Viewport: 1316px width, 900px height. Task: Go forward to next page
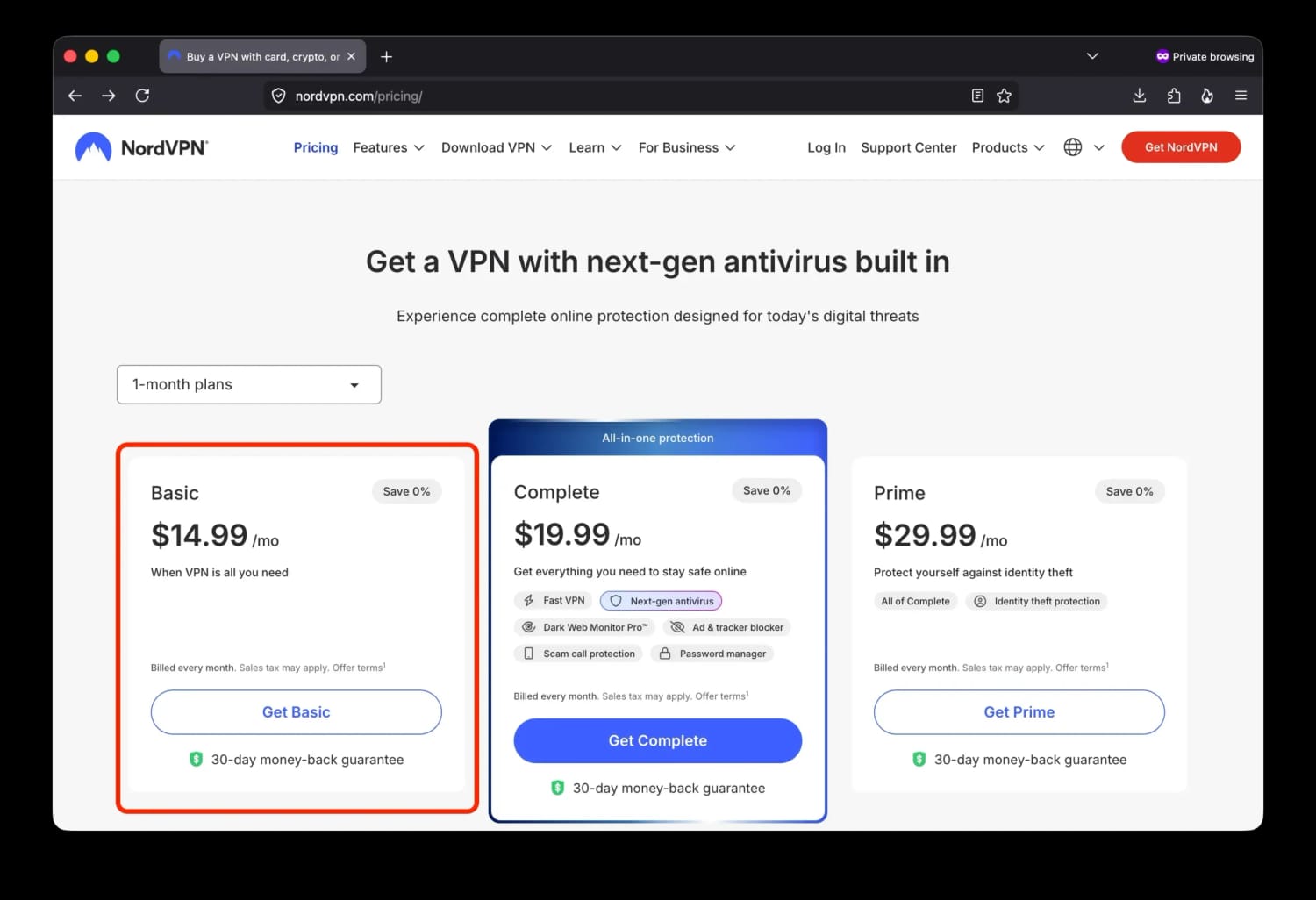[x=109, y=96]
